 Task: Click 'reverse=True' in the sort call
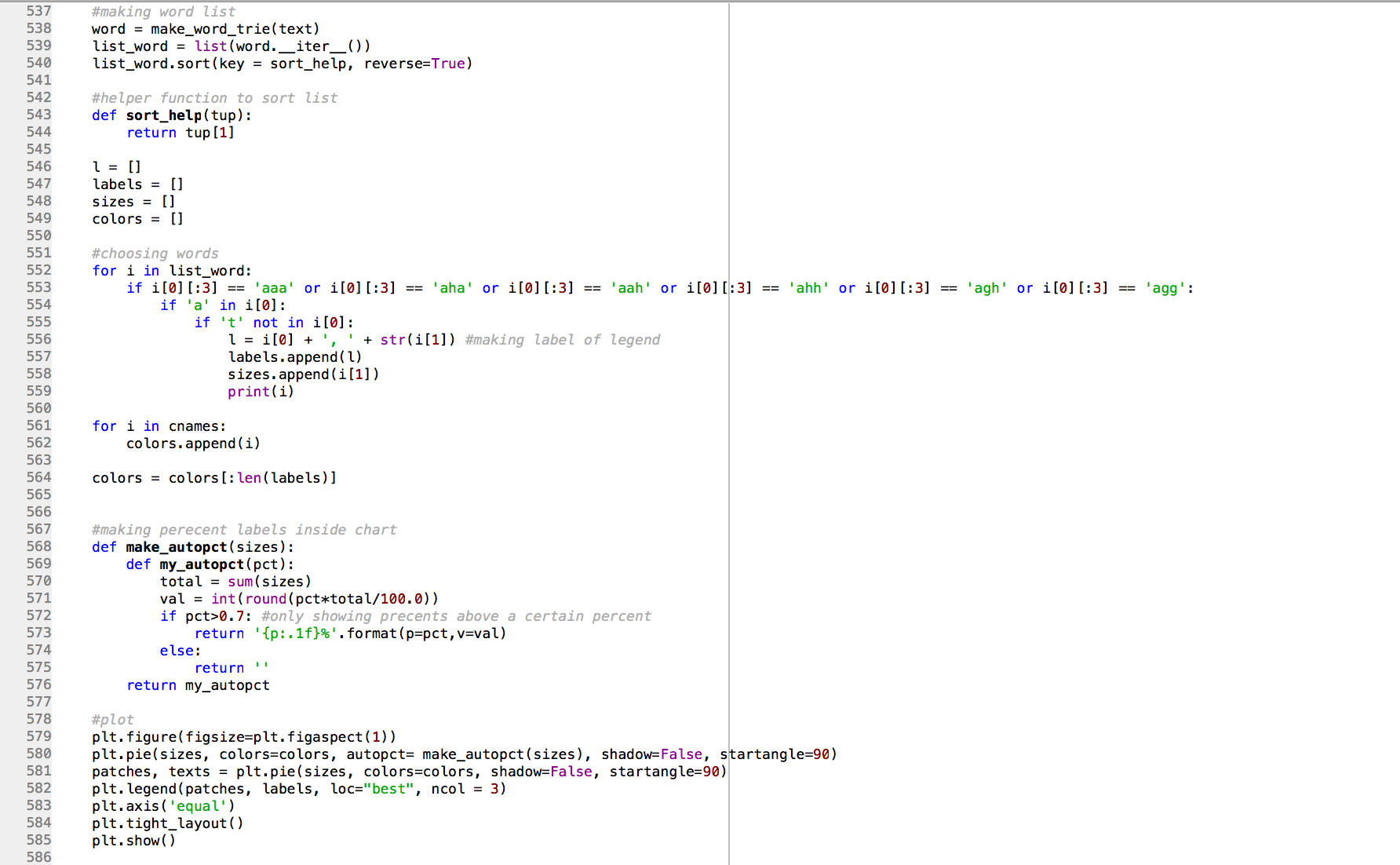coord(414,64)
